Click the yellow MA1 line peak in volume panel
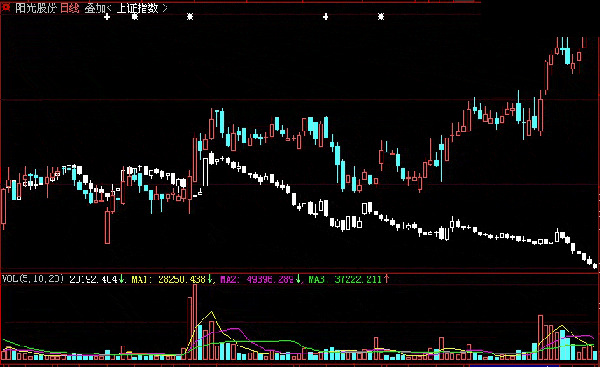Viewport: 600px width, 367px height. [x=211, y=312]
